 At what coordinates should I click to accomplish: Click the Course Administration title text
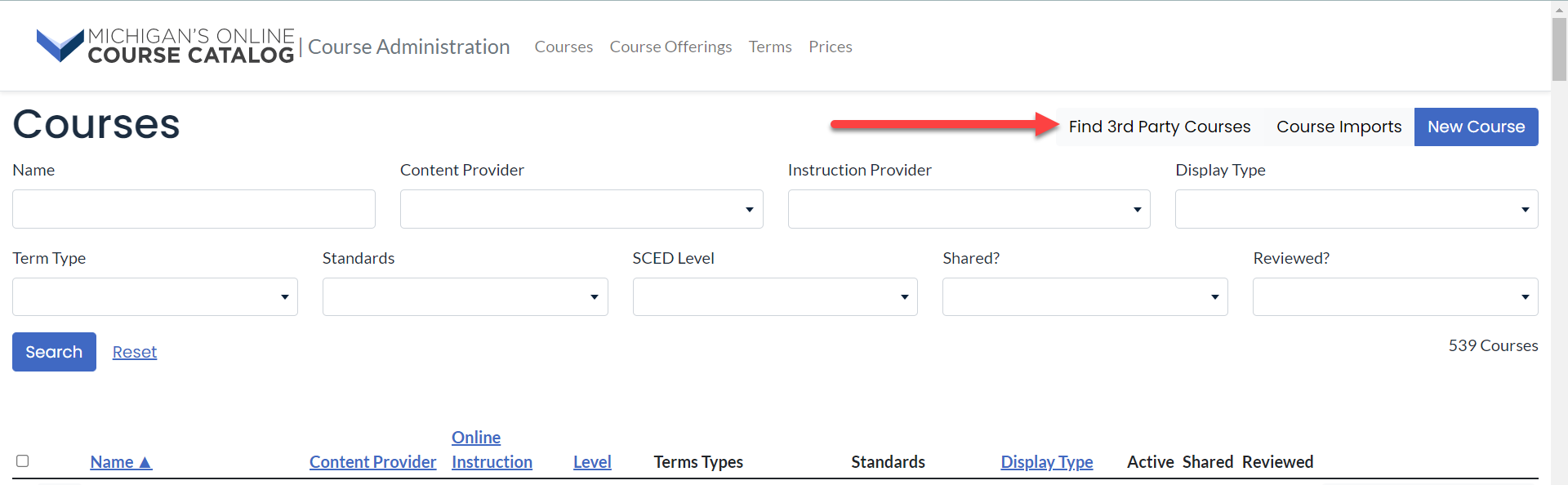[x=408, y=47]
